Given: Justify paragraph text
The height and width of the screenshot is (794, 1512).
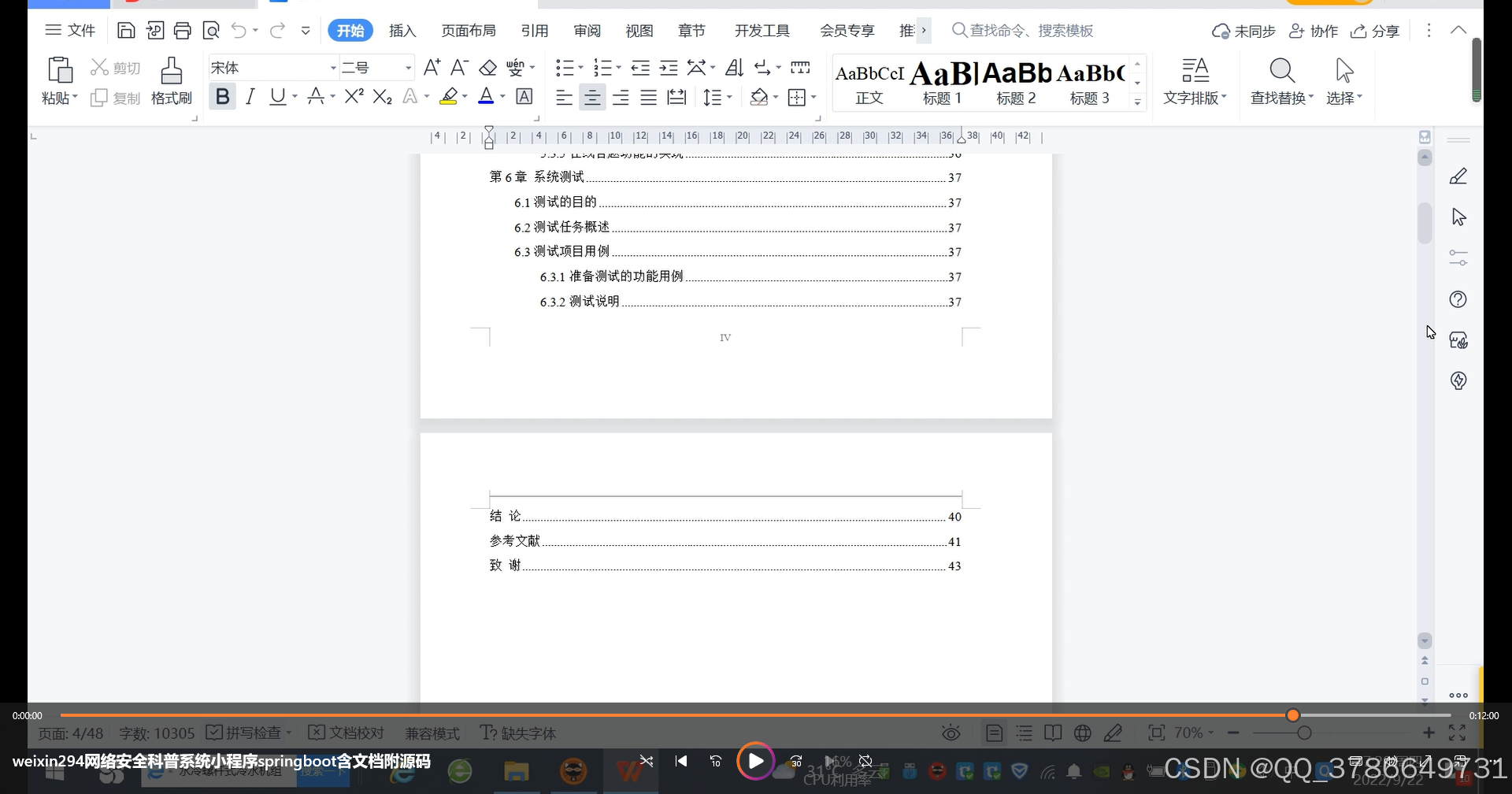Looking at the screenshot, I should coord(649,98).
